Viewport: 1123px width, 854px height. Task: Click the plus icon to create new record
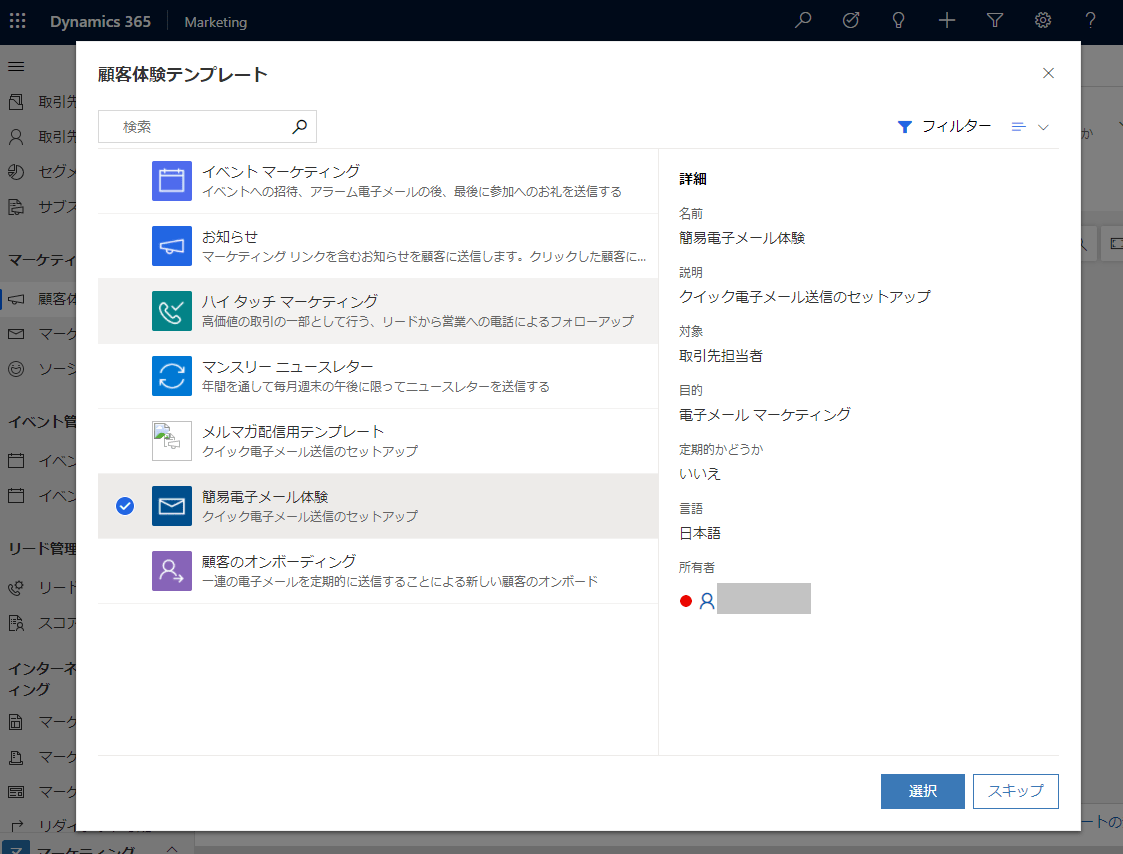point(947,21)
